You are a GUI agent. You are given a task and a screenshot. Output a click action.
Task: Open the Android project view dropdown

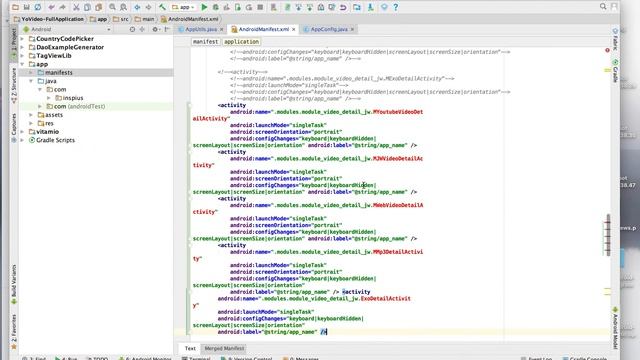point(67,29)
